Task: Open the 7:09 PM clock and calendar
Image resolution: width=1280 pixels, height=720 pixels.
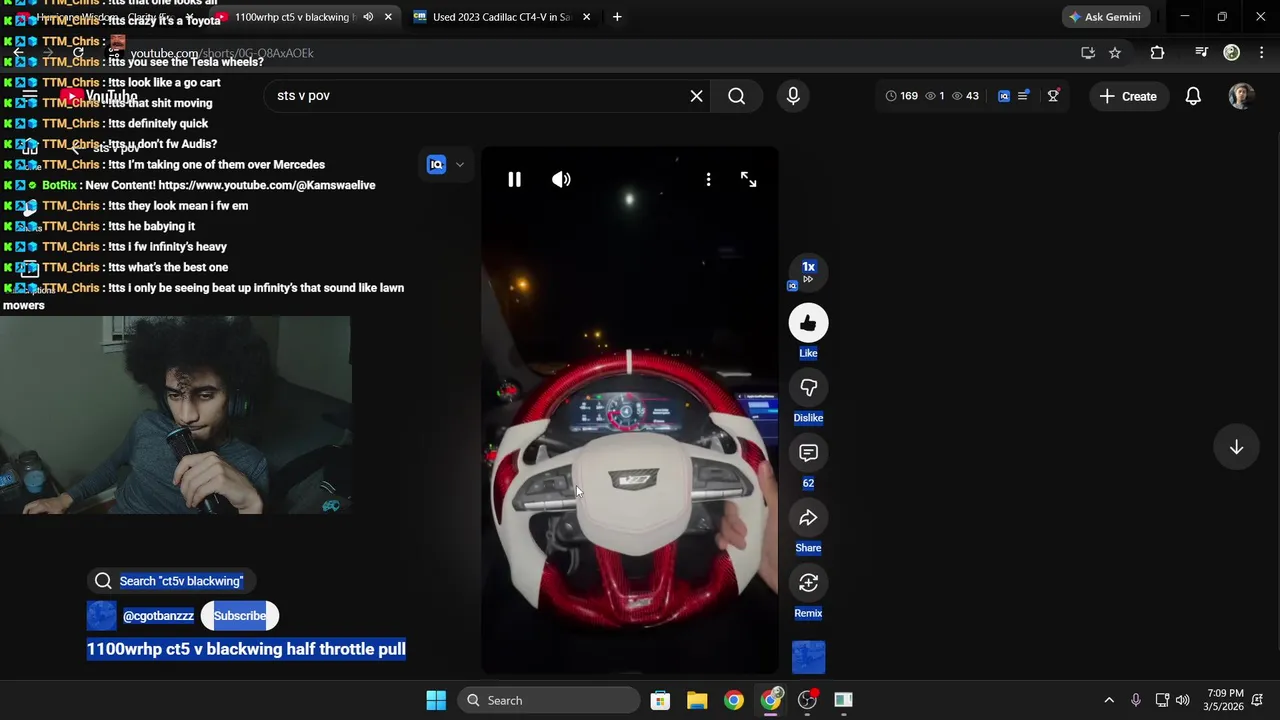Action: pos(1226,700)
